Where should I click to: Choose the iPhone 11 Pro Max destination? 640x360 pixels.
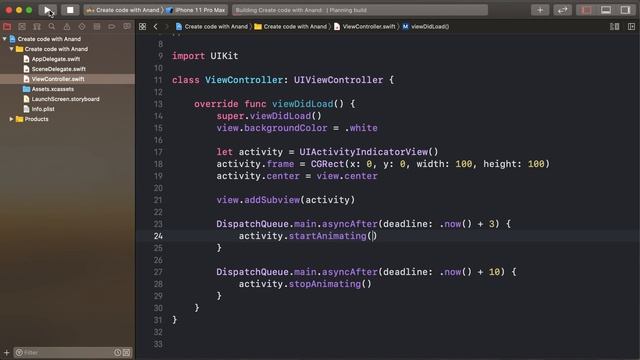196,10
